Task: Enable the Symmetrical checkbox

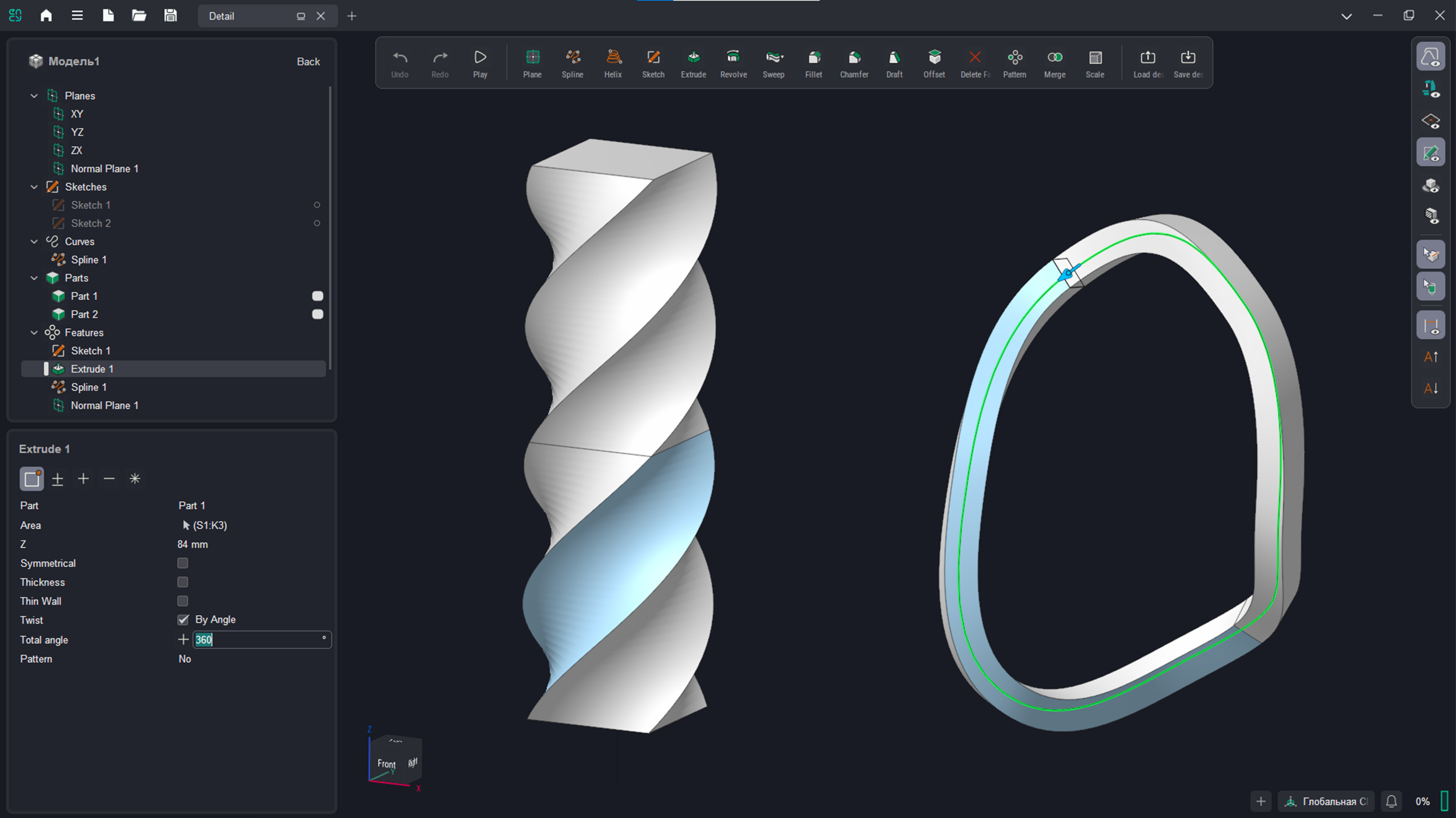Action: tap(183, 563)
